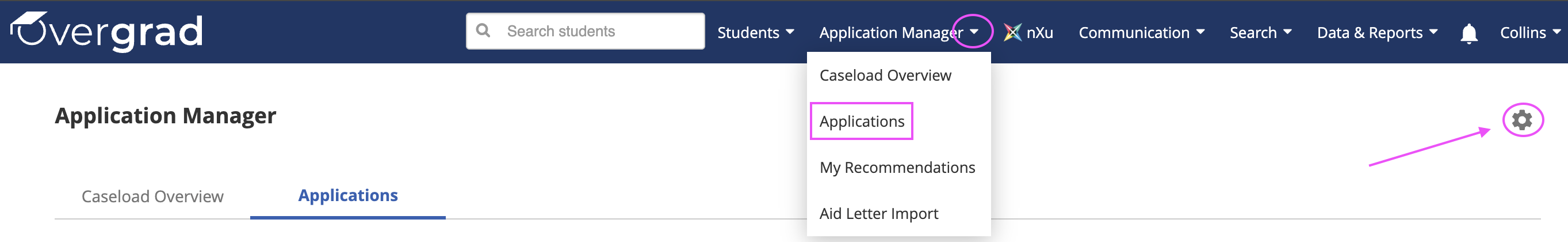Switch to the Caseload Overview tab
This screenshot has height=242, width=1568.
[x=152, y=196]
